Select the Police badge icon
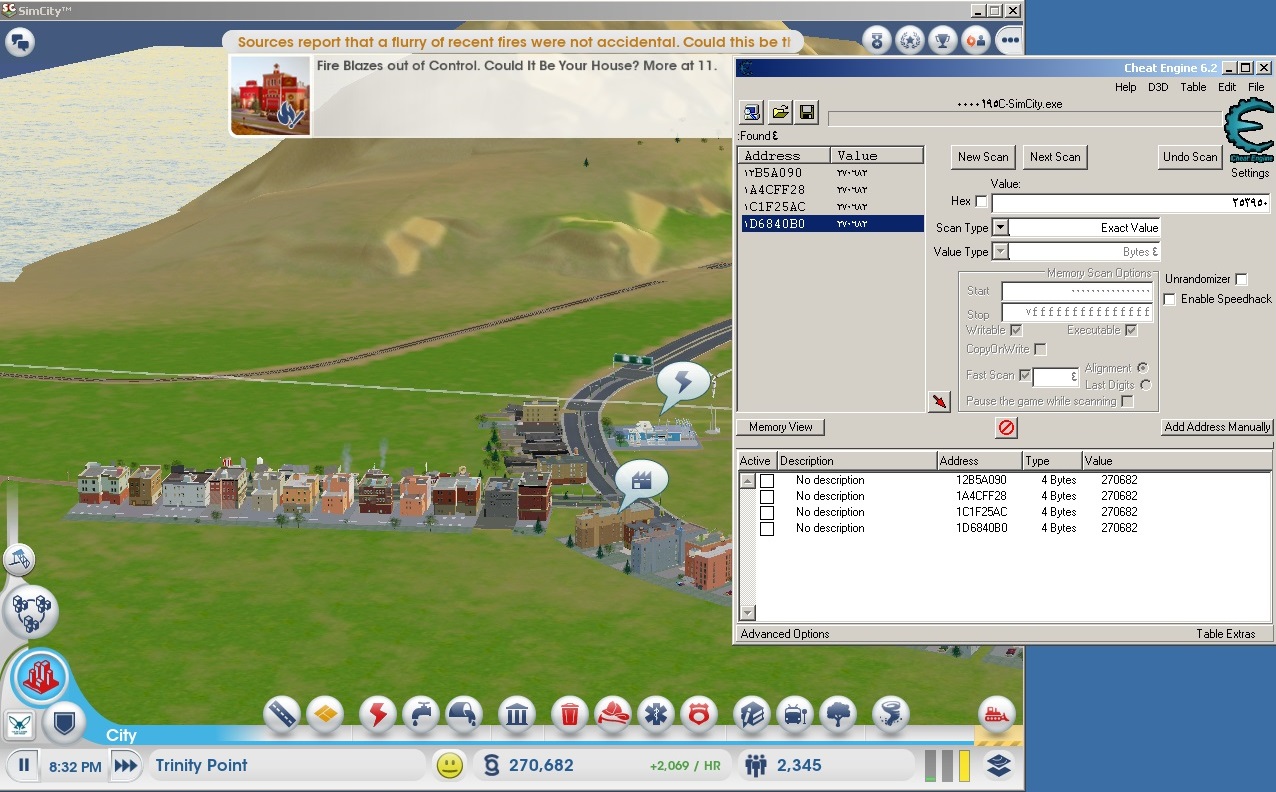 698,714
